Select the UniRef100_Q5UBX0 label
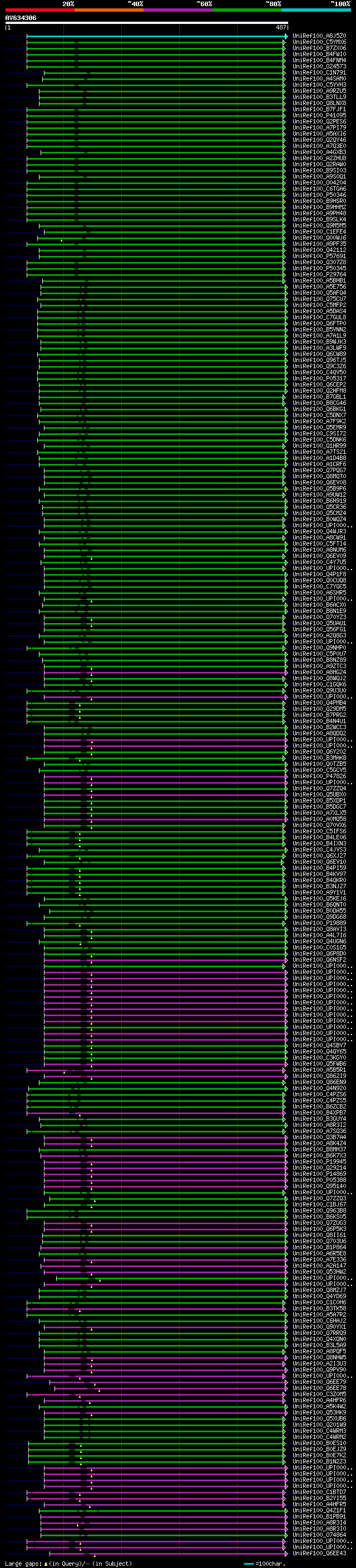Image resolution: width=356 pixels, height=1568 pixels. tap(319, 794)
